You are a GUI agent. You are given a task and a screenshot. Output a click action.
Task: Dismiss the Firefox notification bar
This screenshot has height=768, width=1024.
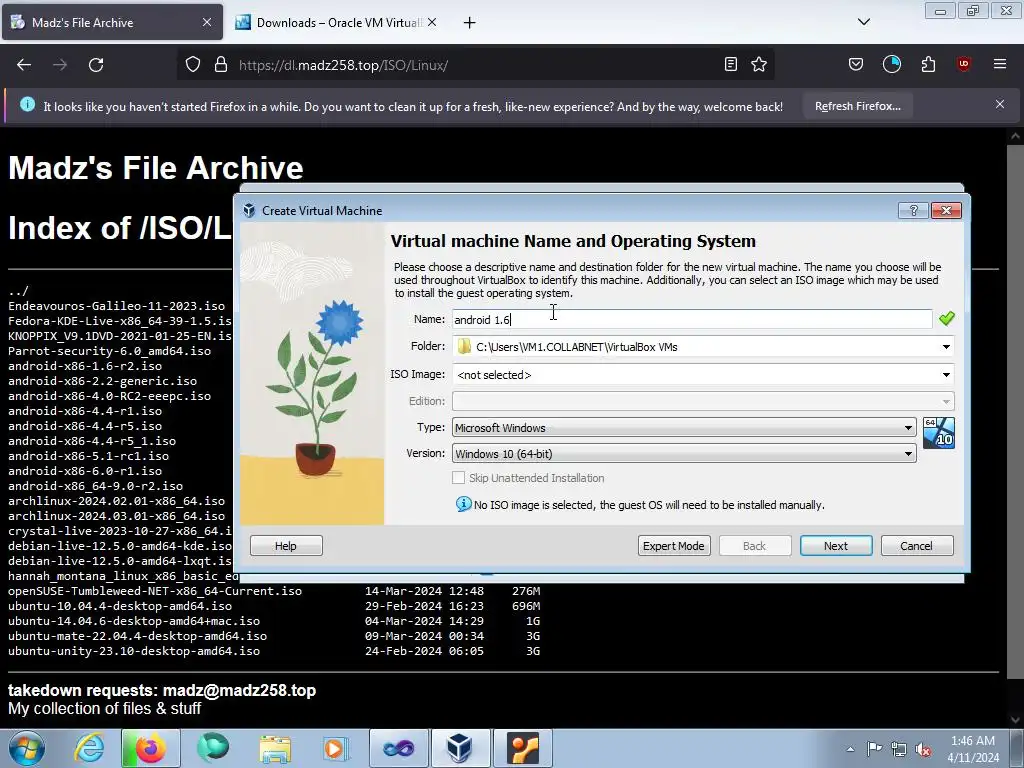1000,104
